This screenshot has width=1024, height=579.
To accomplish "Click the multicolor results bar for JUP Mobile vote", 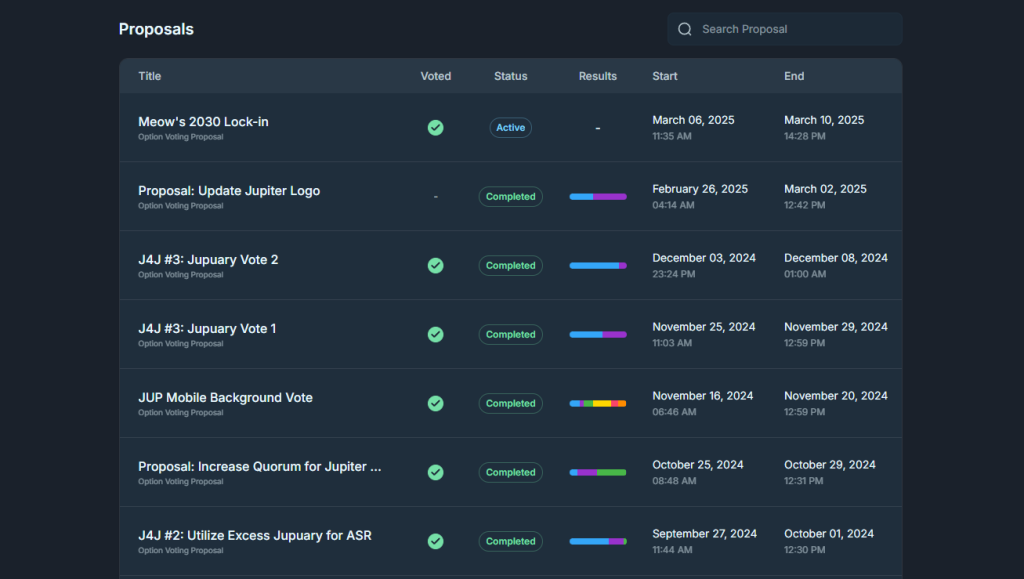I will [x=597, y=403].
